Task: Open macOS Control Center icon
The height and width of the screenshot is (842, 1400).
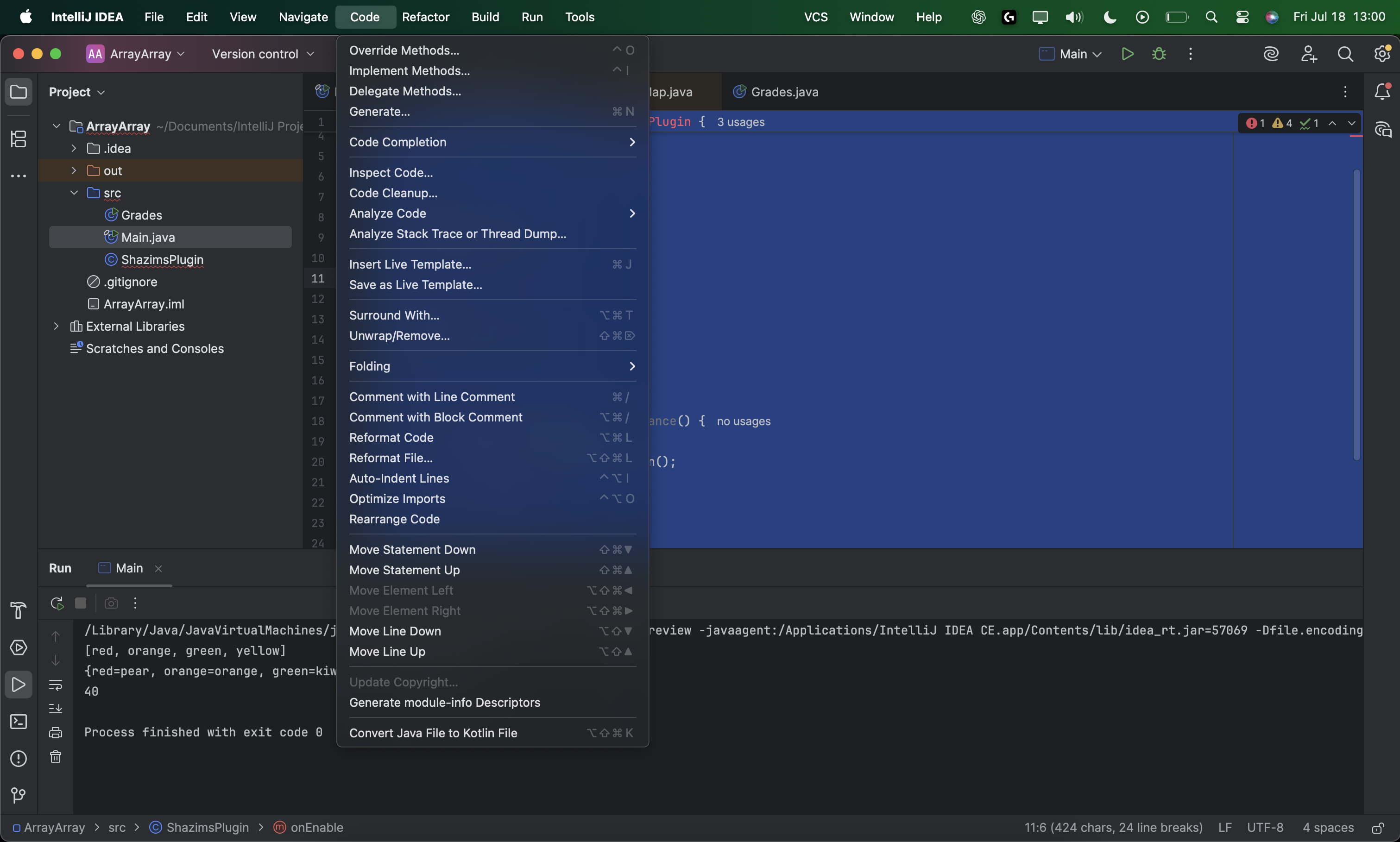Action: tap(1242, 17)
